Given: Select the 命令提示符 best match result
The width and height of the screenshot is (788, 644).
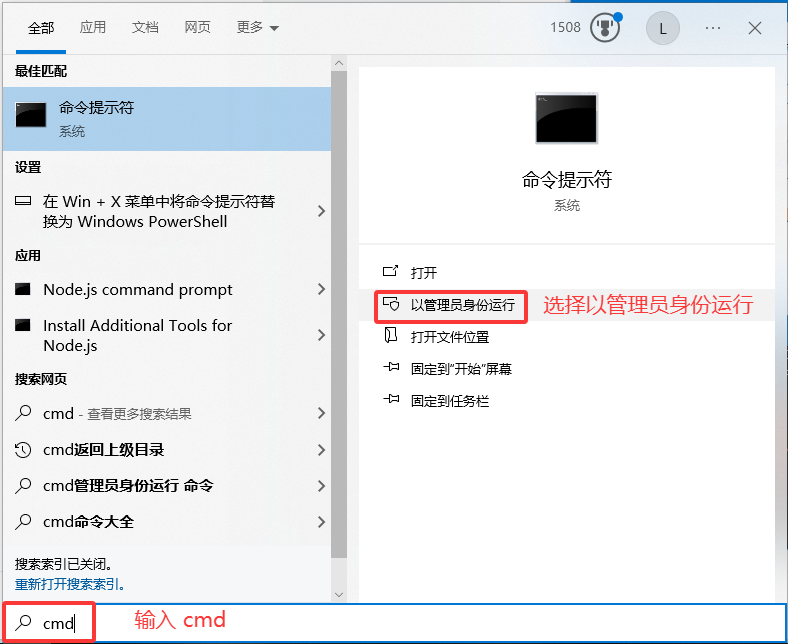Looking at the screenshot, I should tap(167, 119).
